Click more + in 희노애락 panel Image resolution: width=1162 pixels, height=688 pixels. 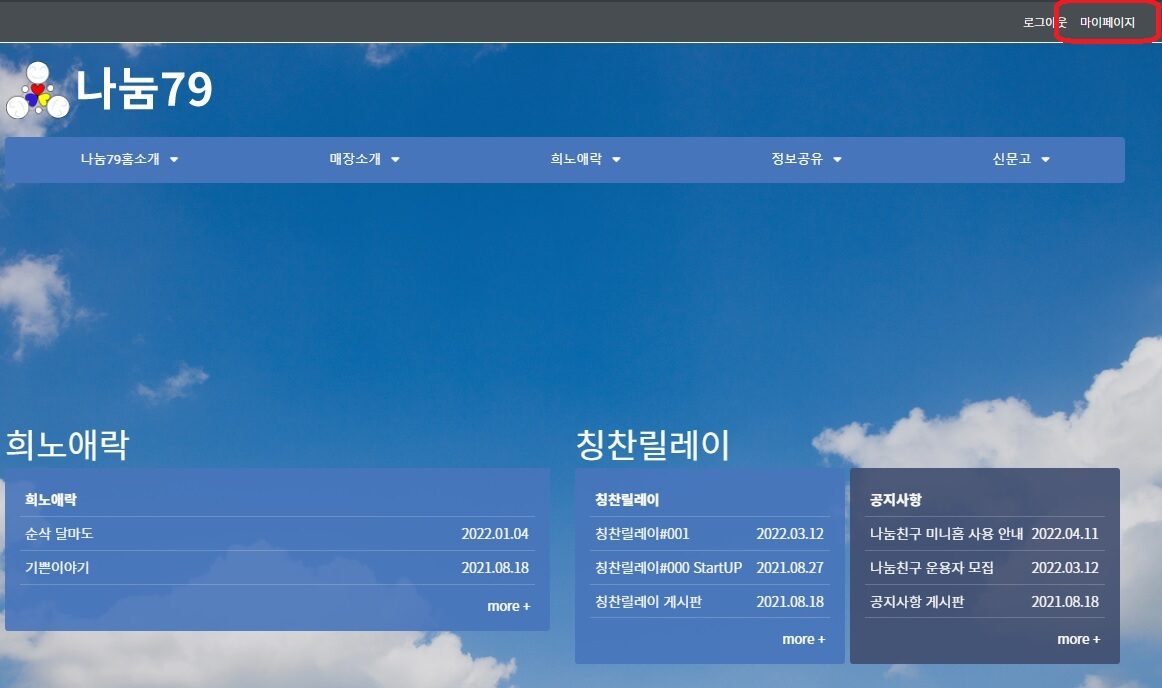pyautogui.click(x=508, y=606)
